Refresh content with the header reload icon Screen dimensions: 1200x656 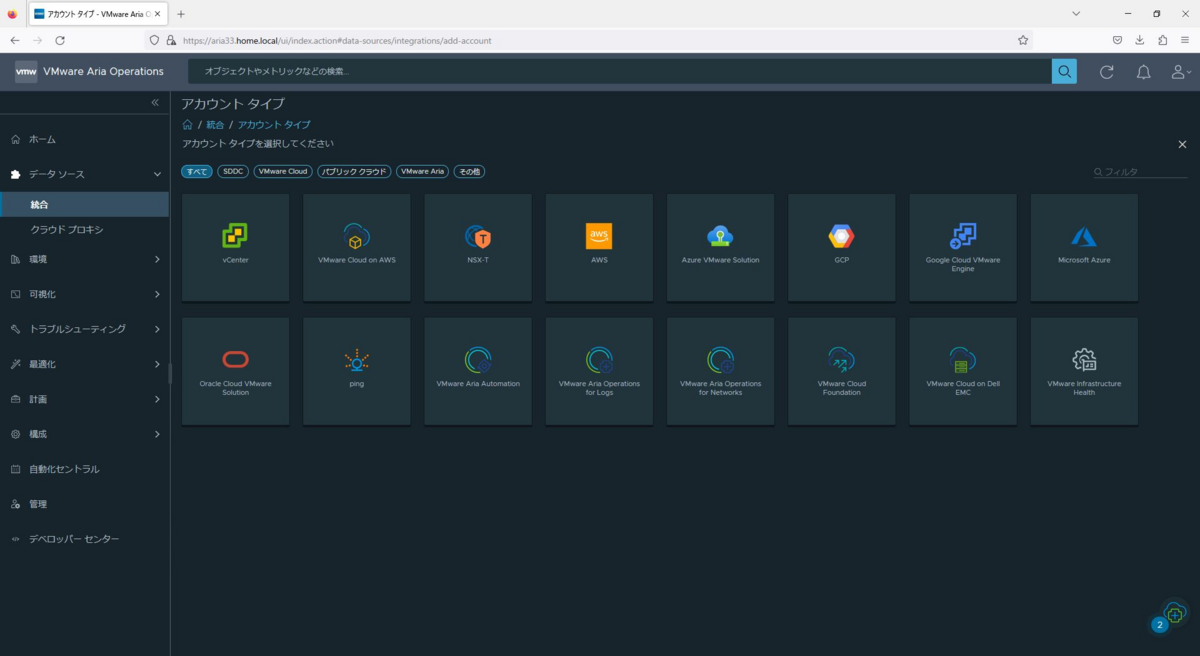click(1106, 72)
